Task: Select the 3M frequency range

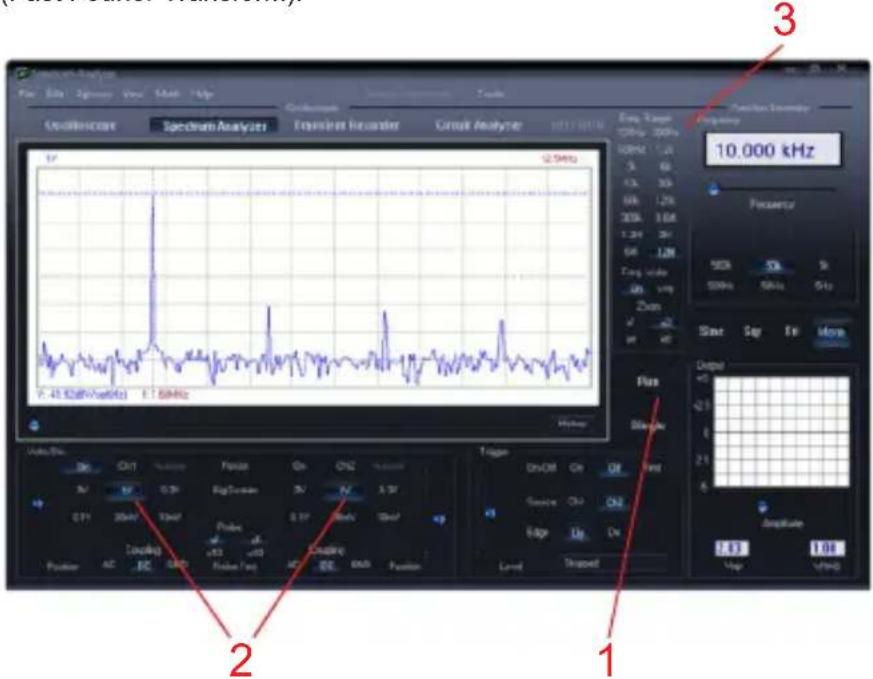Action: 665,235
